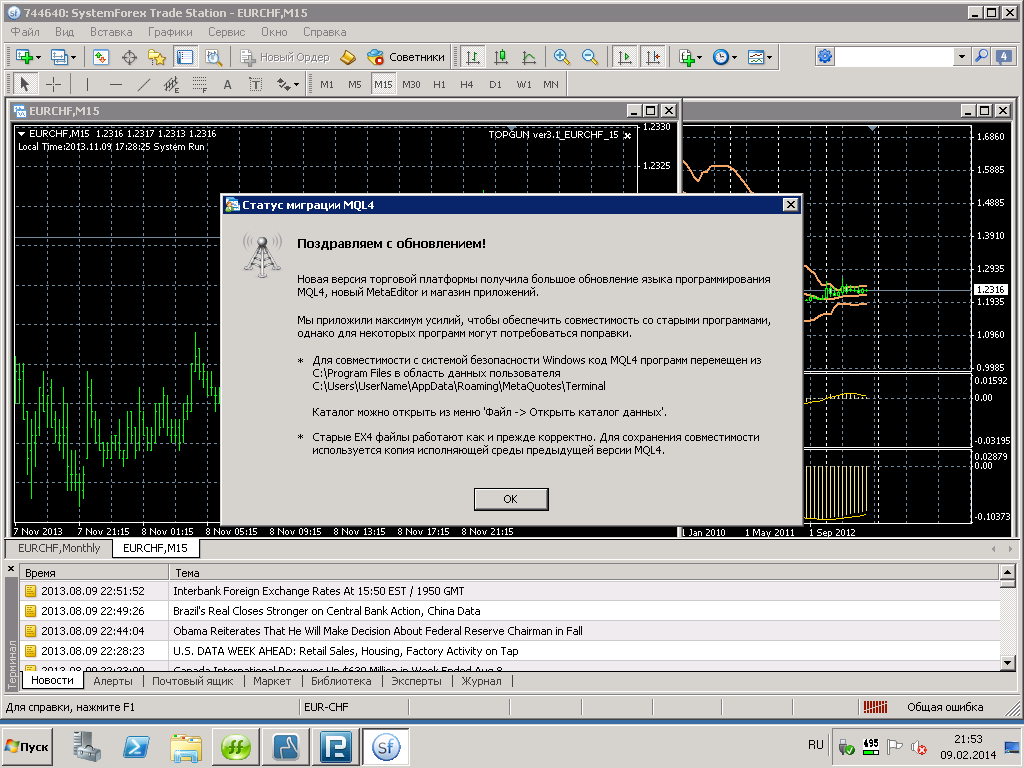Click OK in the MQL4 migration dialog
The width and height of the screenshot is (1024, 768).
(x=511, y=499)
